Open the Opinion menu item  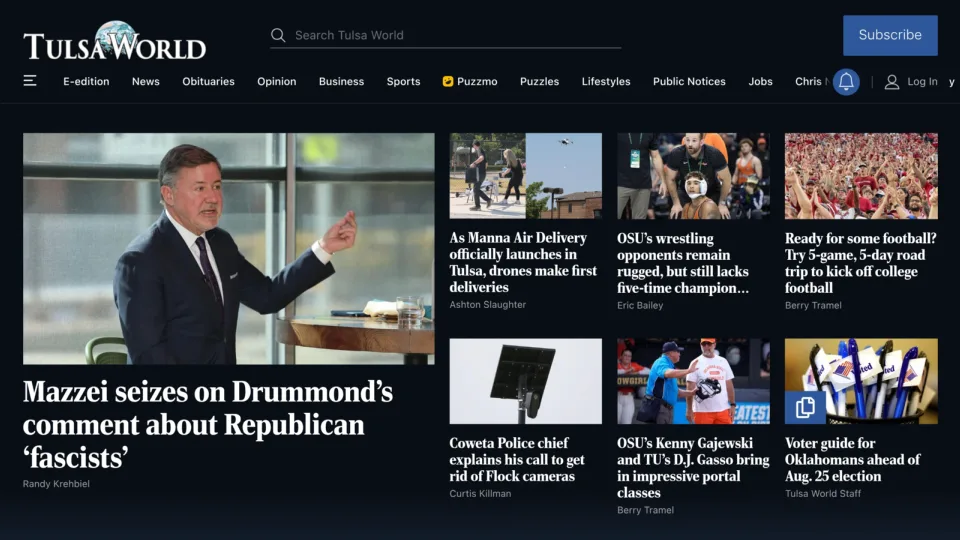(x=277, y=81)
